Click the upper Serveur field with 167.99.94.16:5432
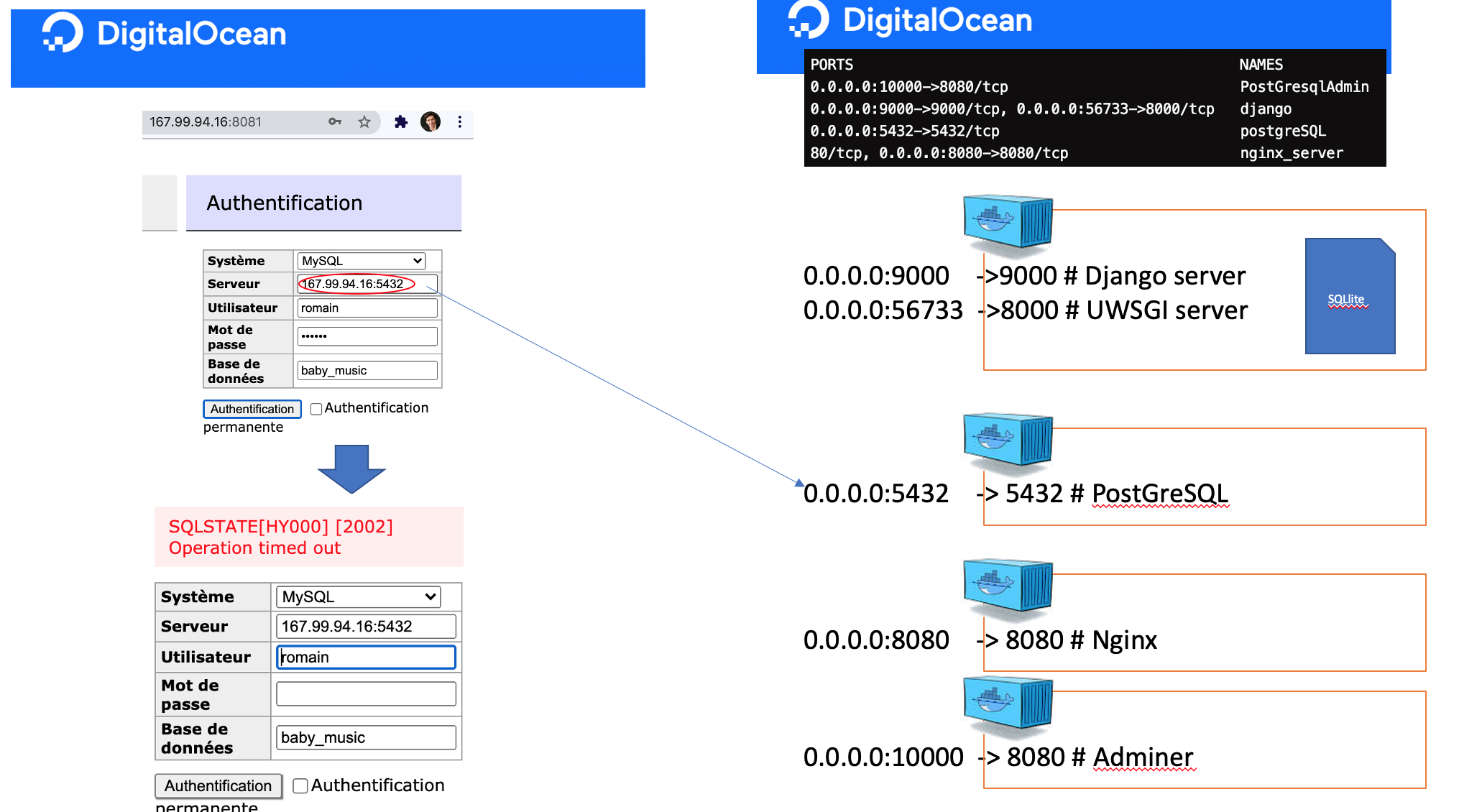This screenshot has width=1459, height=812. tap(367, 284)
